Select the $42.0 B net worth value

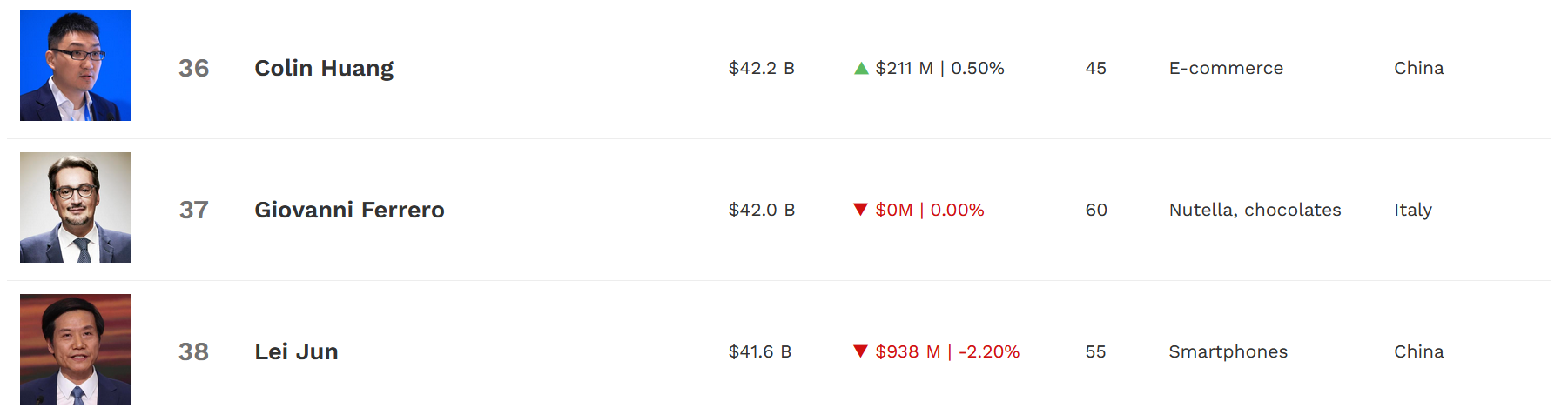click(761, 210)
